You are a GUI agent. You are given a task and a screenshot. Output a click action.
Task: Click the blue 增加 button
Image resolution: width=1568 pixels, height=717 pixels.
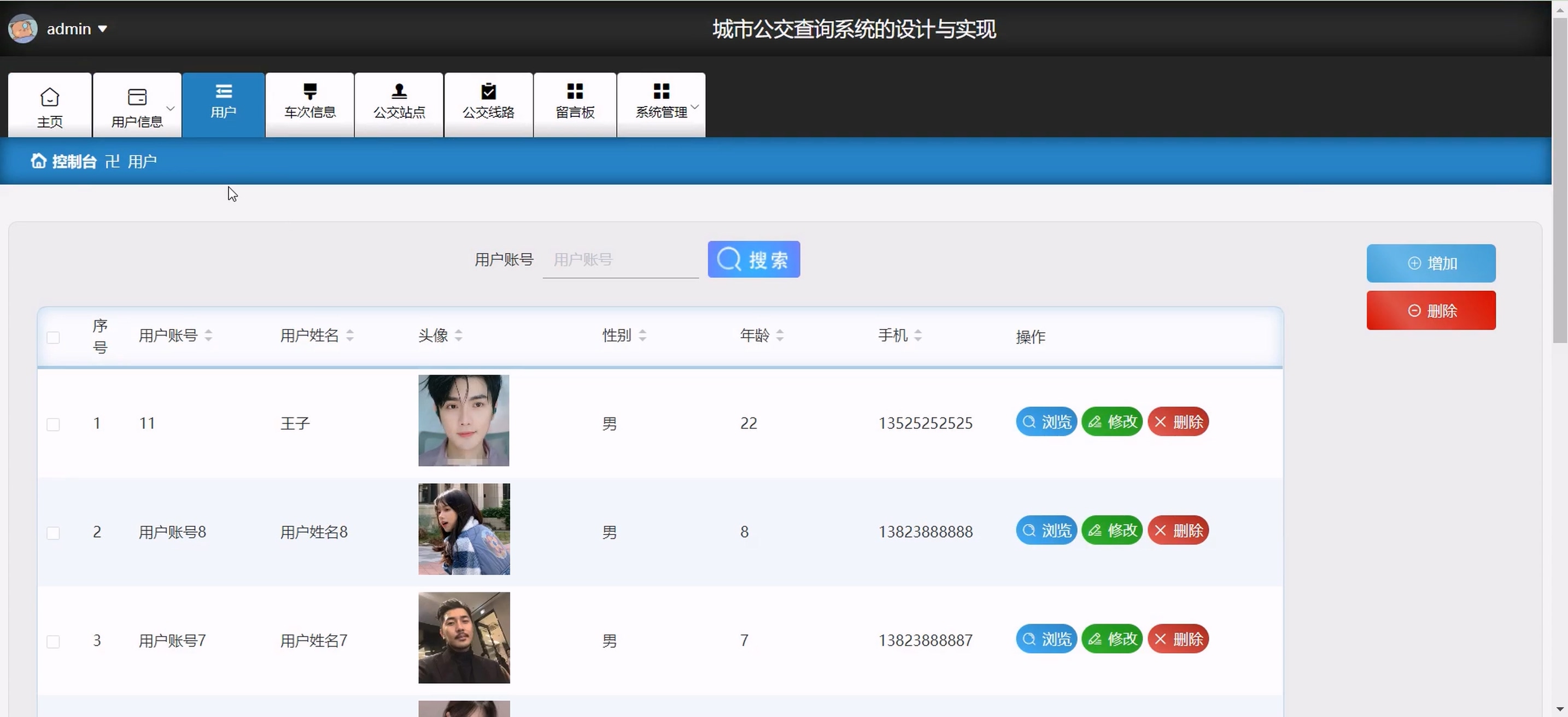(x=1431, y=263)
